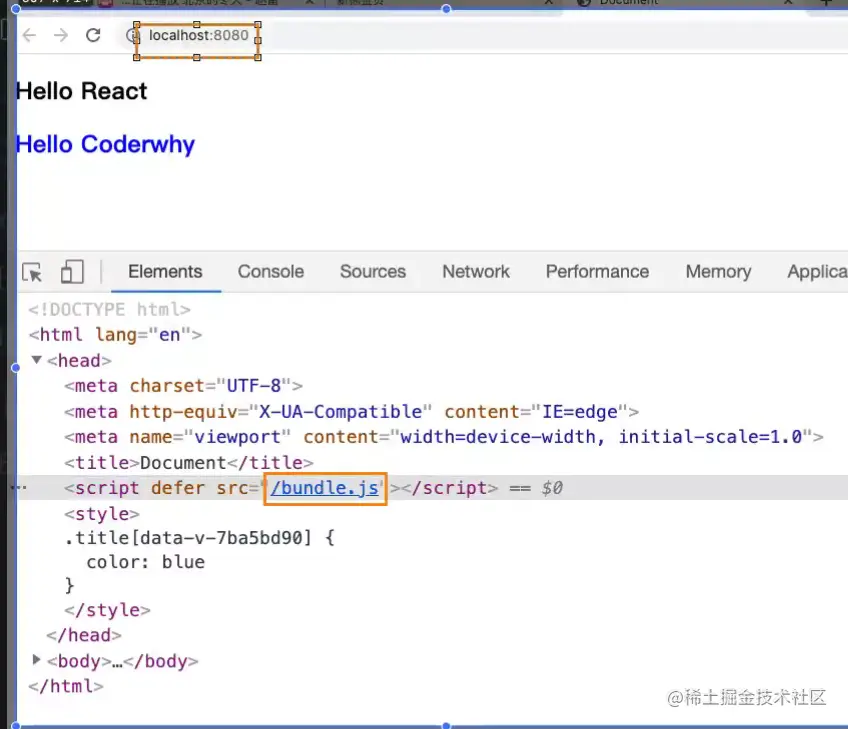This screenshot has height=729, width=848.
Task: Activate the inspect element picker icon
Action: pos(32,272)
